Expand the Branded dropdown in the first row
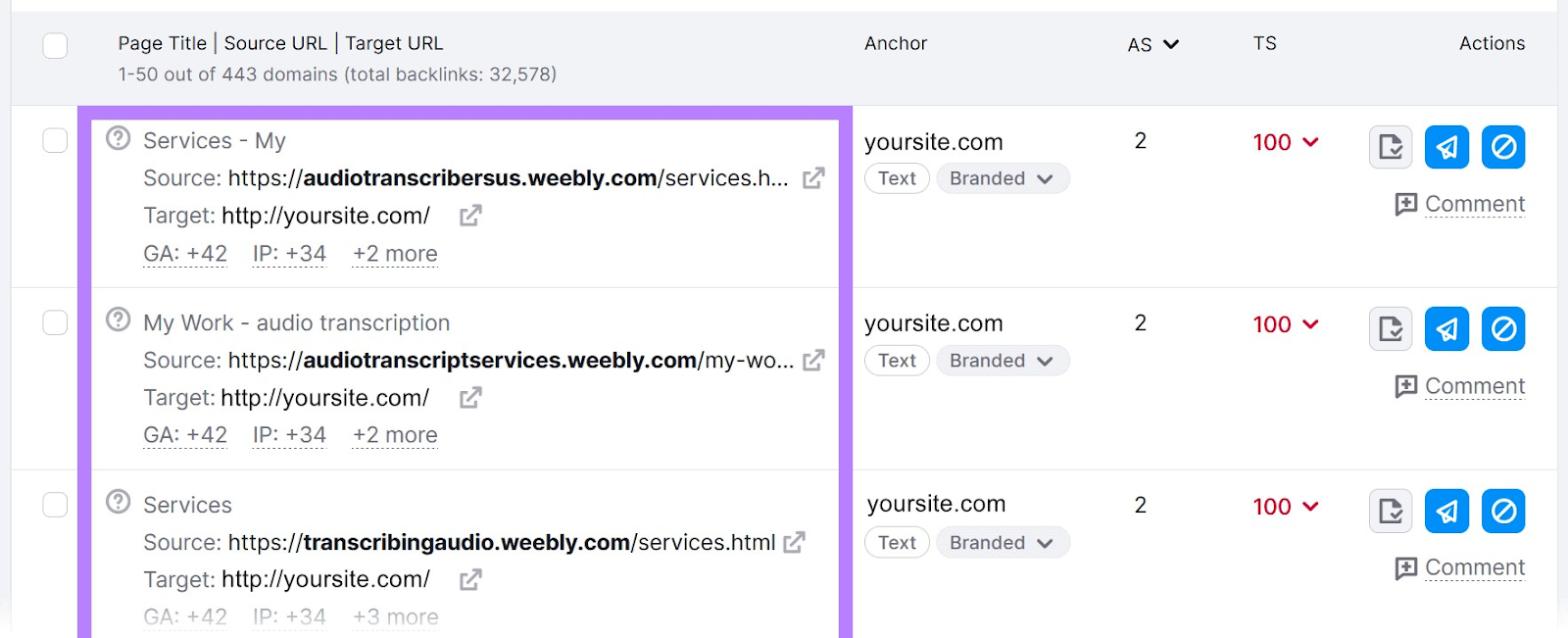 click(1002, 178)
